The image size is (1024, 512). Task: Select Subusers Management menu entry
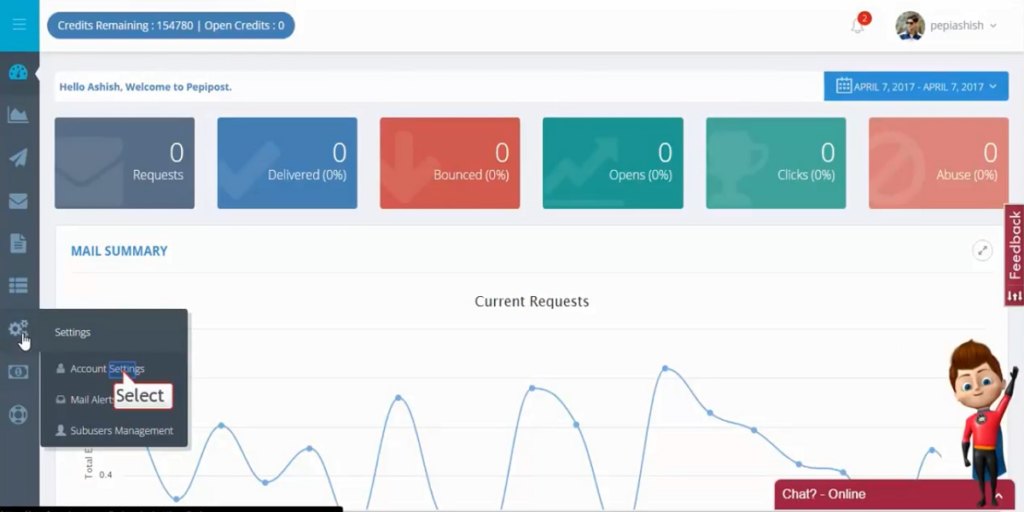point(115,430)
